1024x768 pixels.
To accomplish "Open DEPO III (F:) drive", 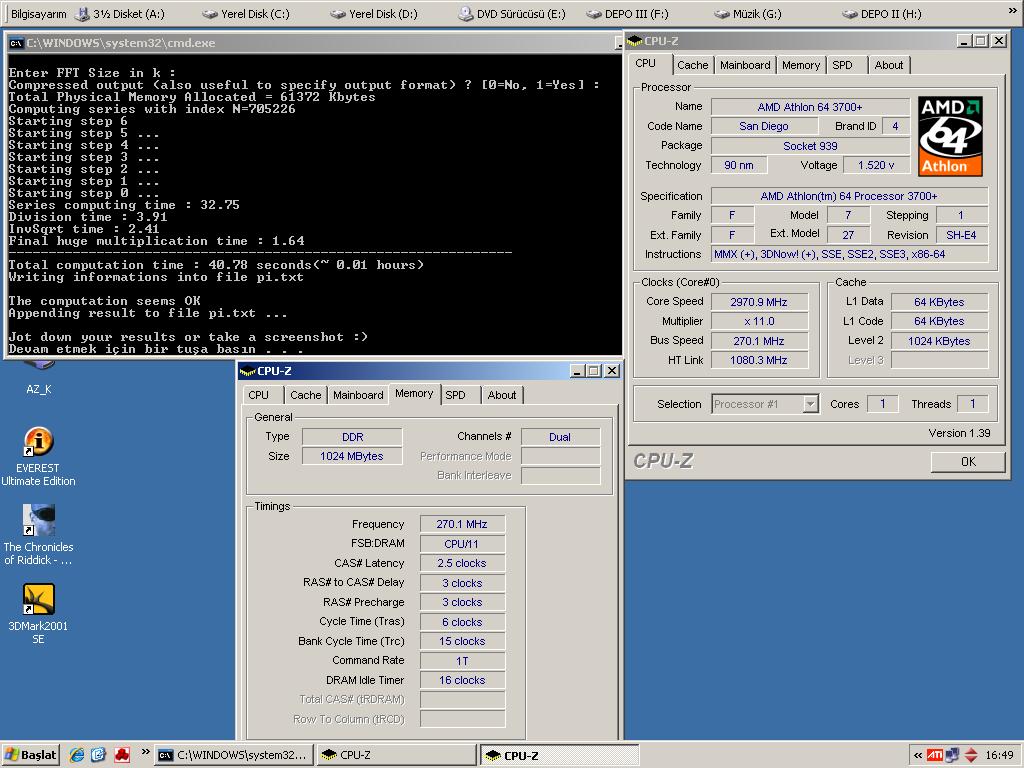I will [x=628, y=14].
